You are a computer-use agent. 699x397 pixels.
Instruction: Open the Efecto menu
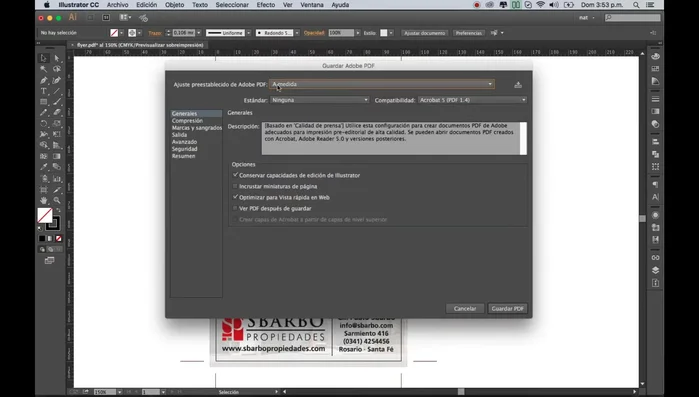point(266,5)
